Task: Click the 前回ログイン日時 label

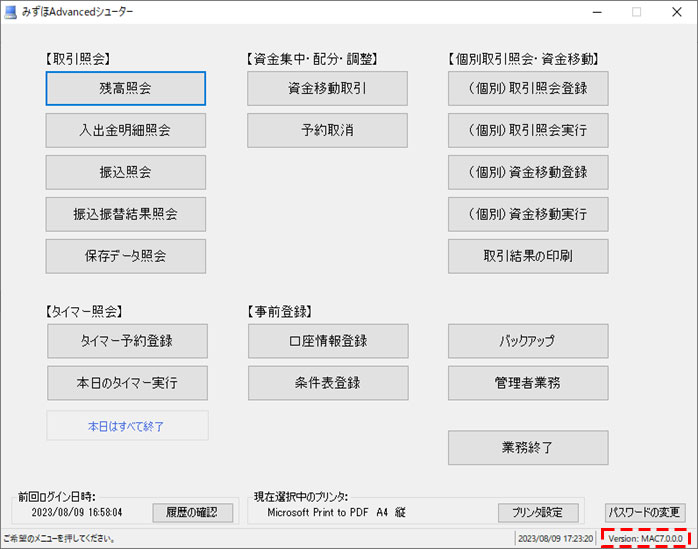Action: pos(57,497)
